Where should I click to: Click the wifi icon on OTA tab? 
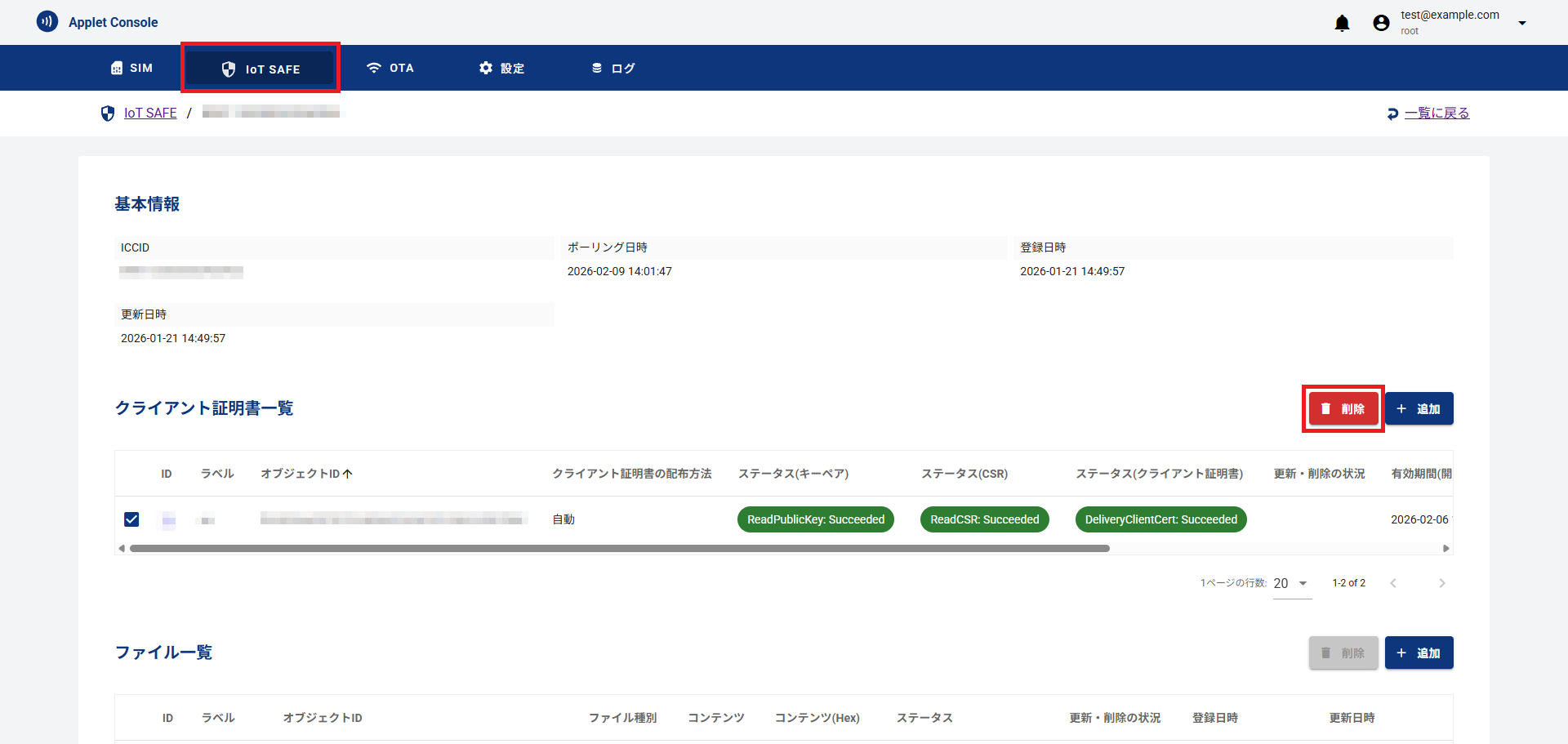(x=374, y=68)
